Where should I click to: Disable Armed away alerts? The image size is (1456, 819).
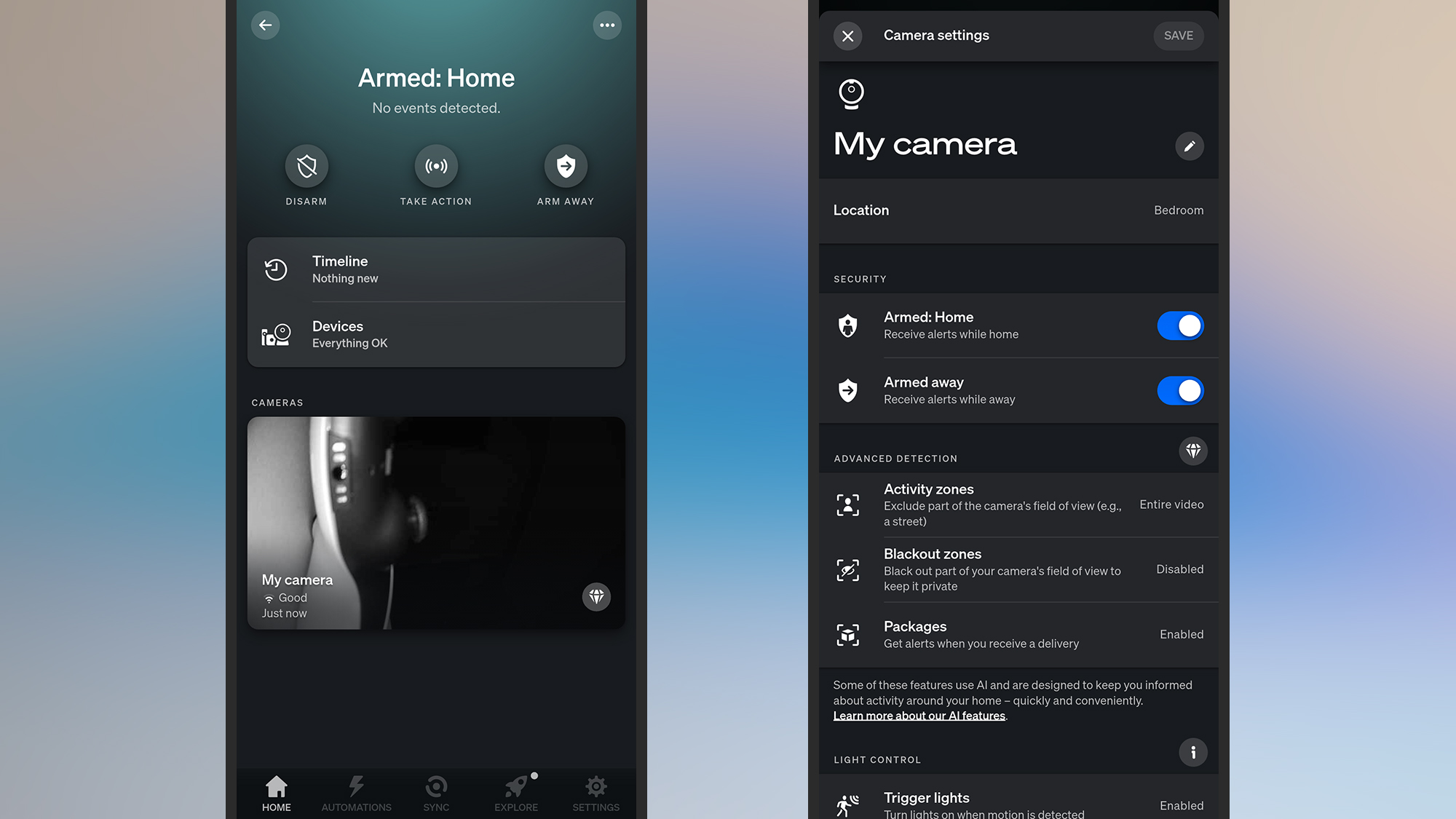(x=1180, y=390)
